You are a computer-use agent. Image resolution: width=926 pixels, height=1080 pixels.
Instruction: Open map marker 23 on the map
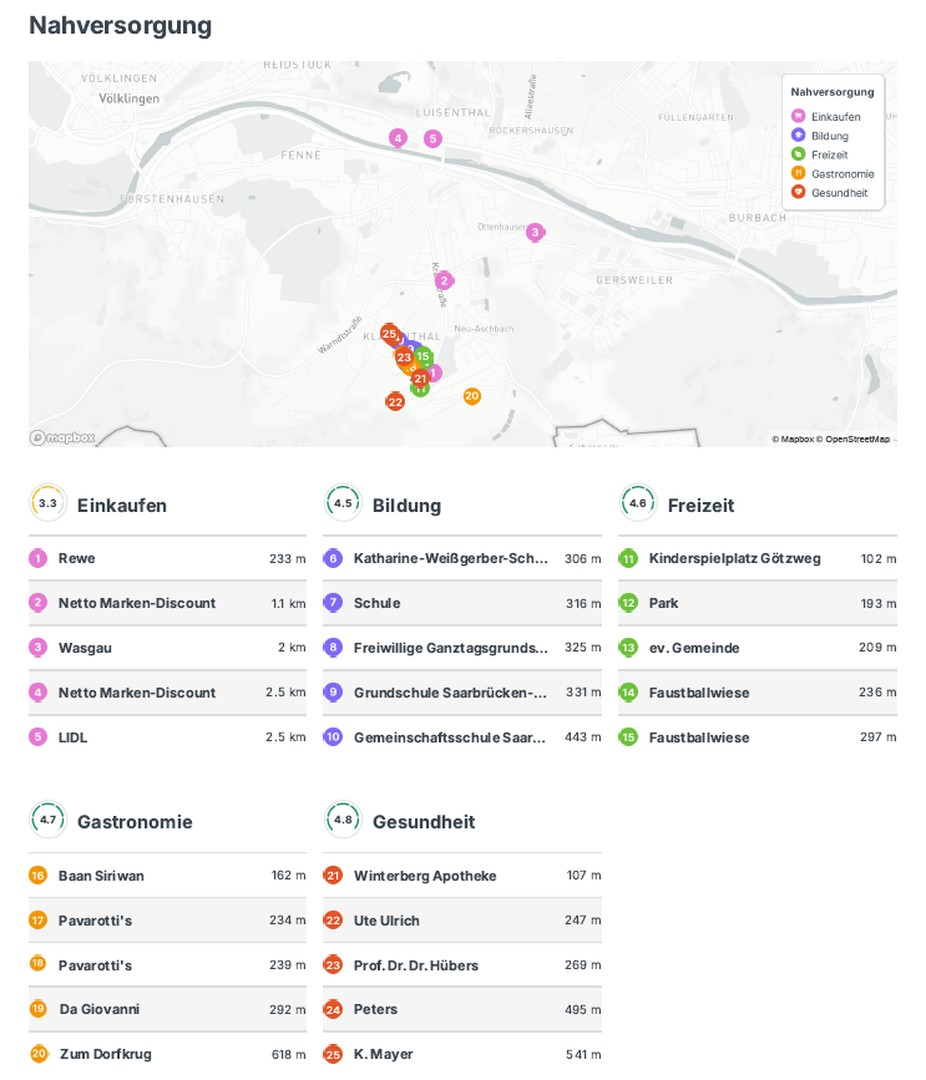coord(404,357)
